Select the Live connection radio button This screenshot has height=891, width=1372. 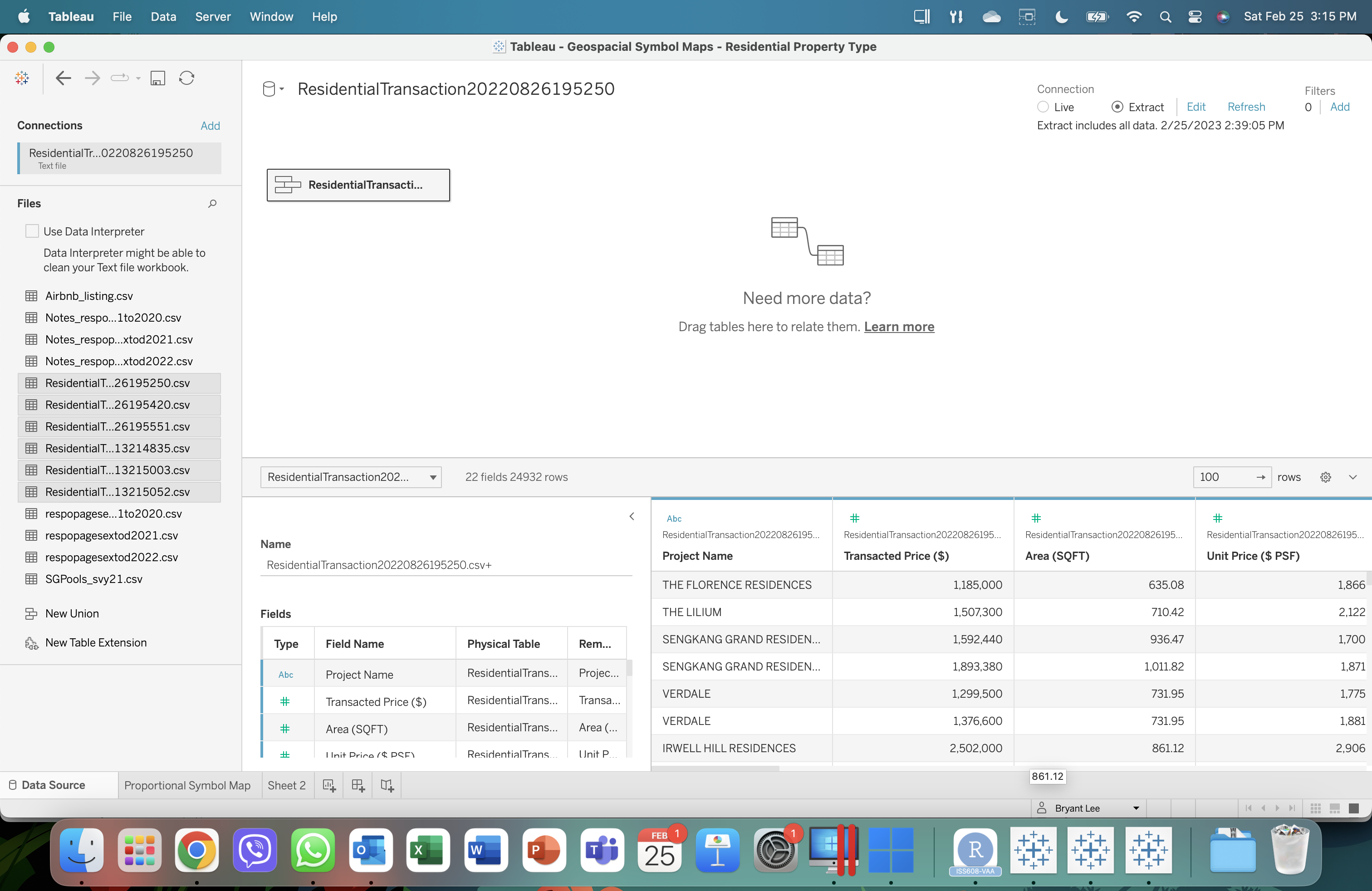[1043, 107]
